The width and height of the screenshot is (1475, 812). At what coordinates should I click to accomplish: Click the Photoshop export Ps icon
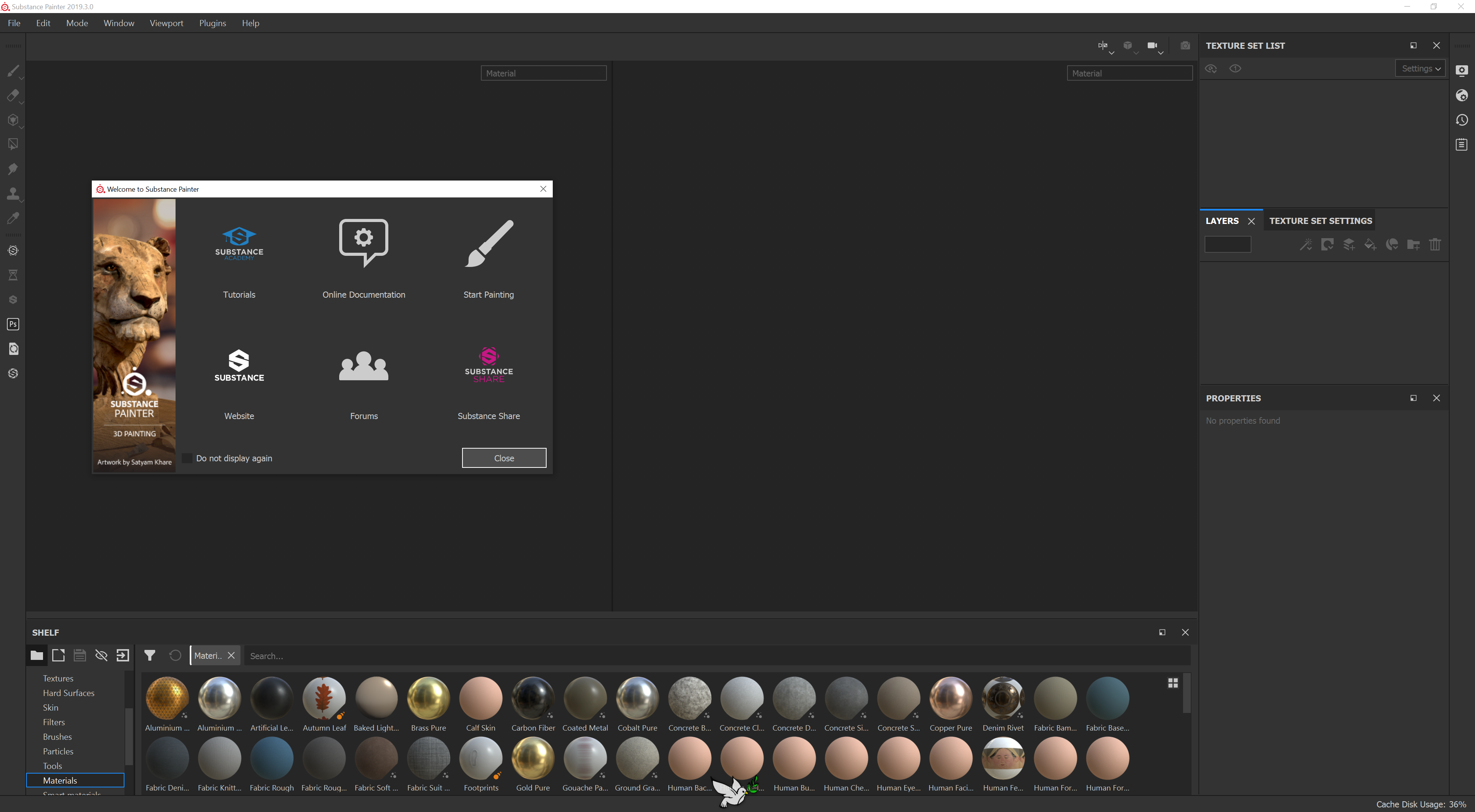click(x=13, y=324)
